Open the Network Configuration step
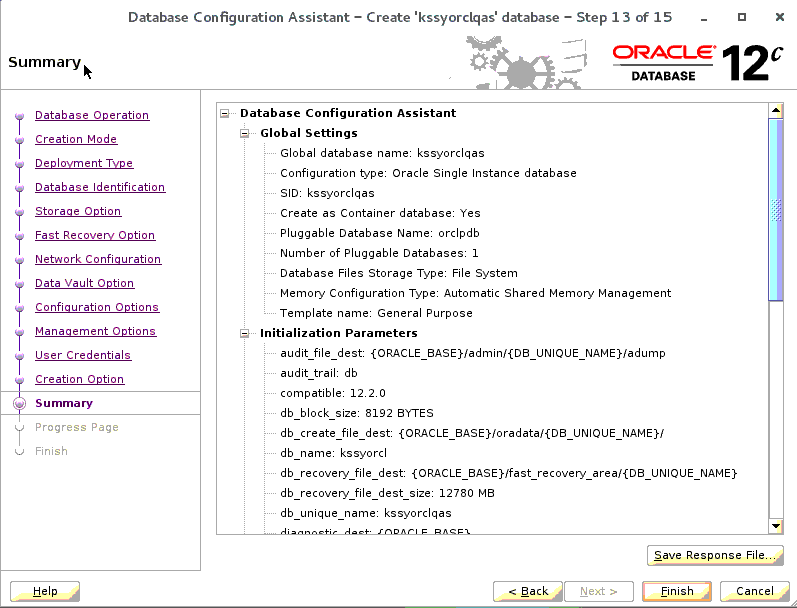Screen dimensions: 797x608 [97, 259]
